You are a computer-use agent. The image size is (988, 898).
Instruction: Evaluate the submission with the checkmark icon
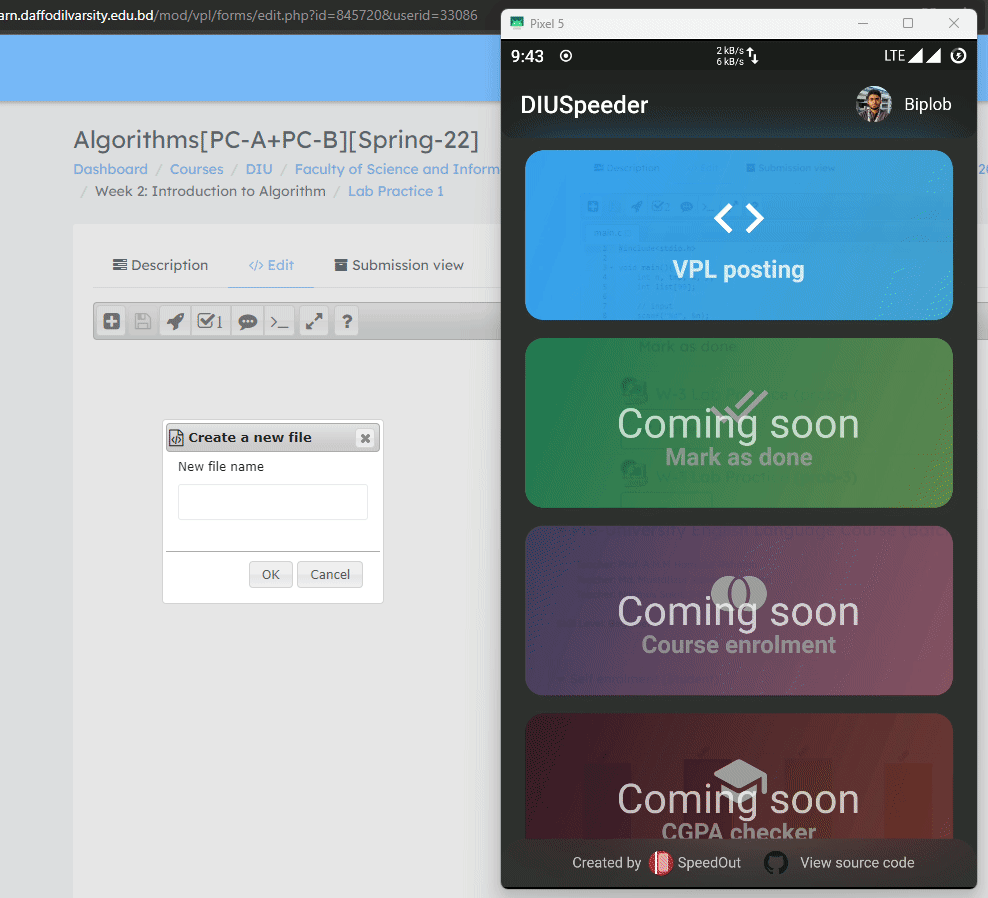tap(210, 321)
